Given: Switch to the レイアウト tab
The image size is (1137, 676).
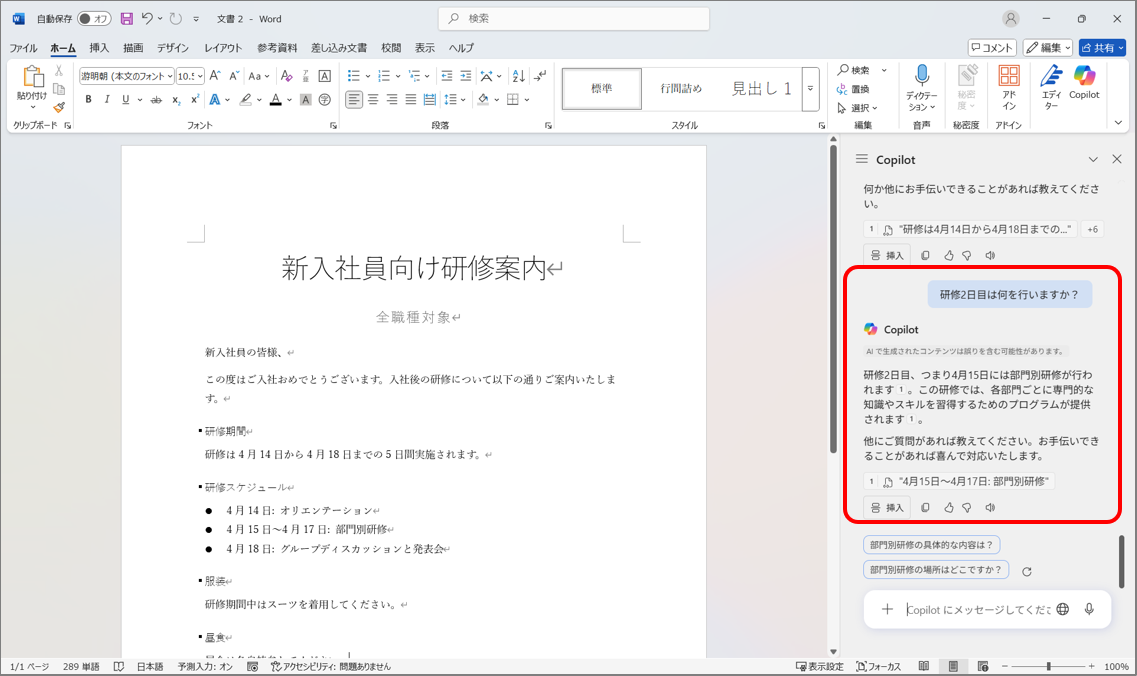Looking at the screenshot, I should tap(223, 48).
